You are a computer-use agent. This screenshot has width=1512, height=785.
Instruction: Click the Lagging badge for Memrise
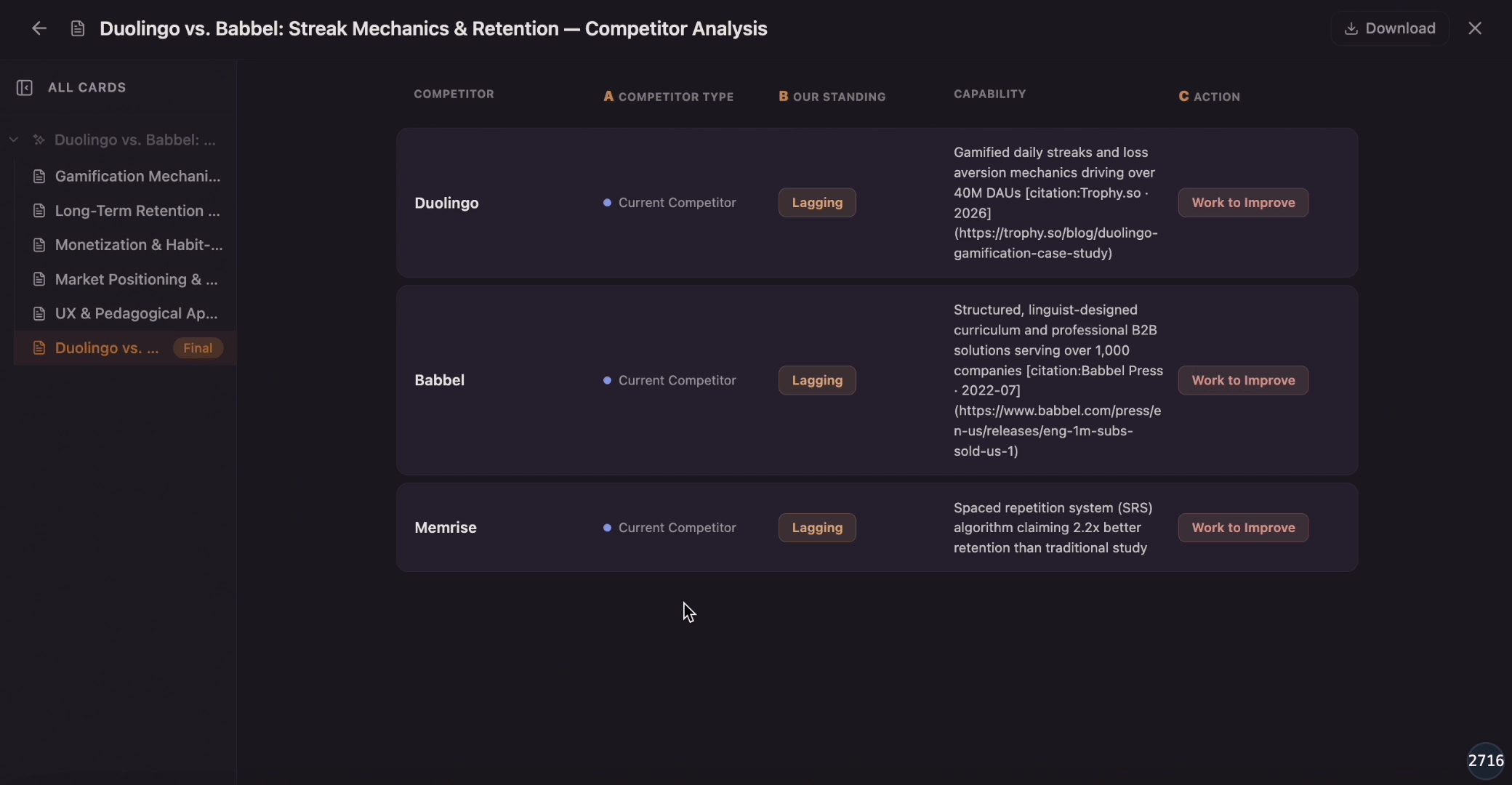[x=817, y=528]
